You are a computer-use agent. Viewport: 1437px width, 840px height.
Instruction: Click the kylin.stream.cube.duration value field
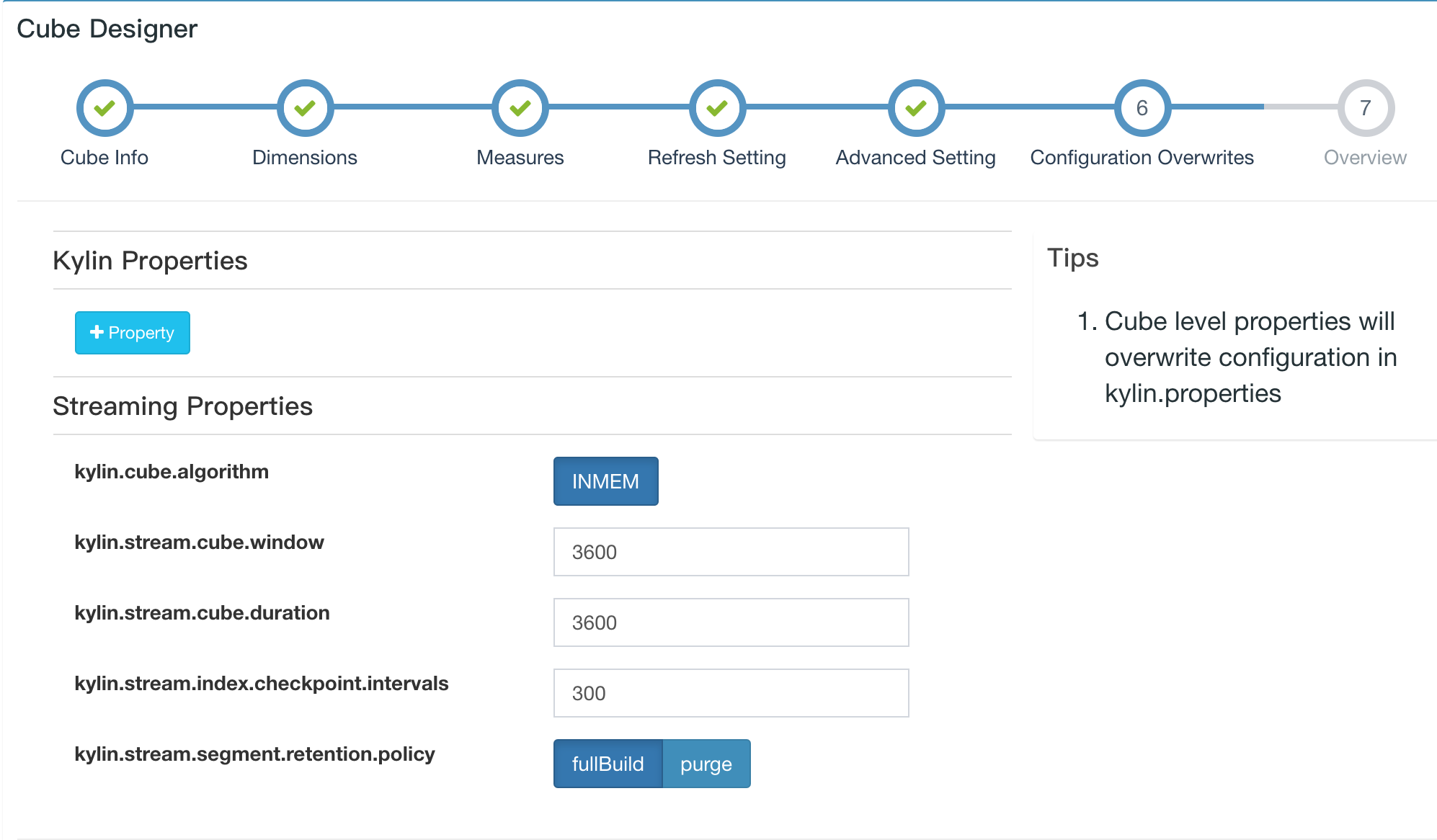point(731,622)
